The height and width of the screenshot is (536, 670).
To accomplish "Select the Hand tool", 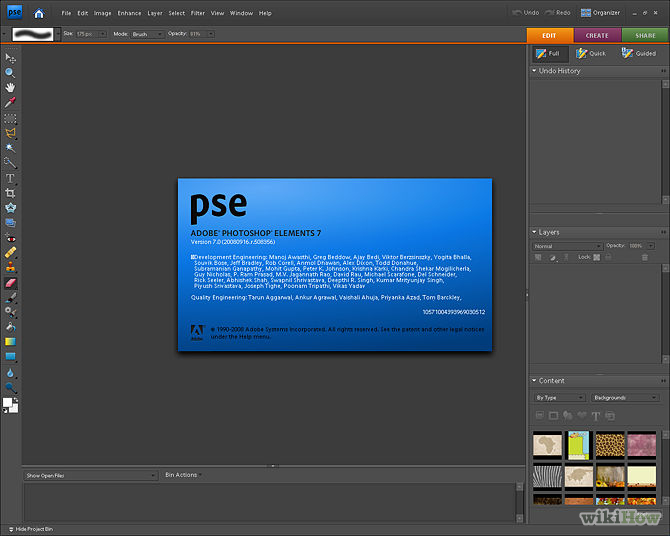I will 10,88.
